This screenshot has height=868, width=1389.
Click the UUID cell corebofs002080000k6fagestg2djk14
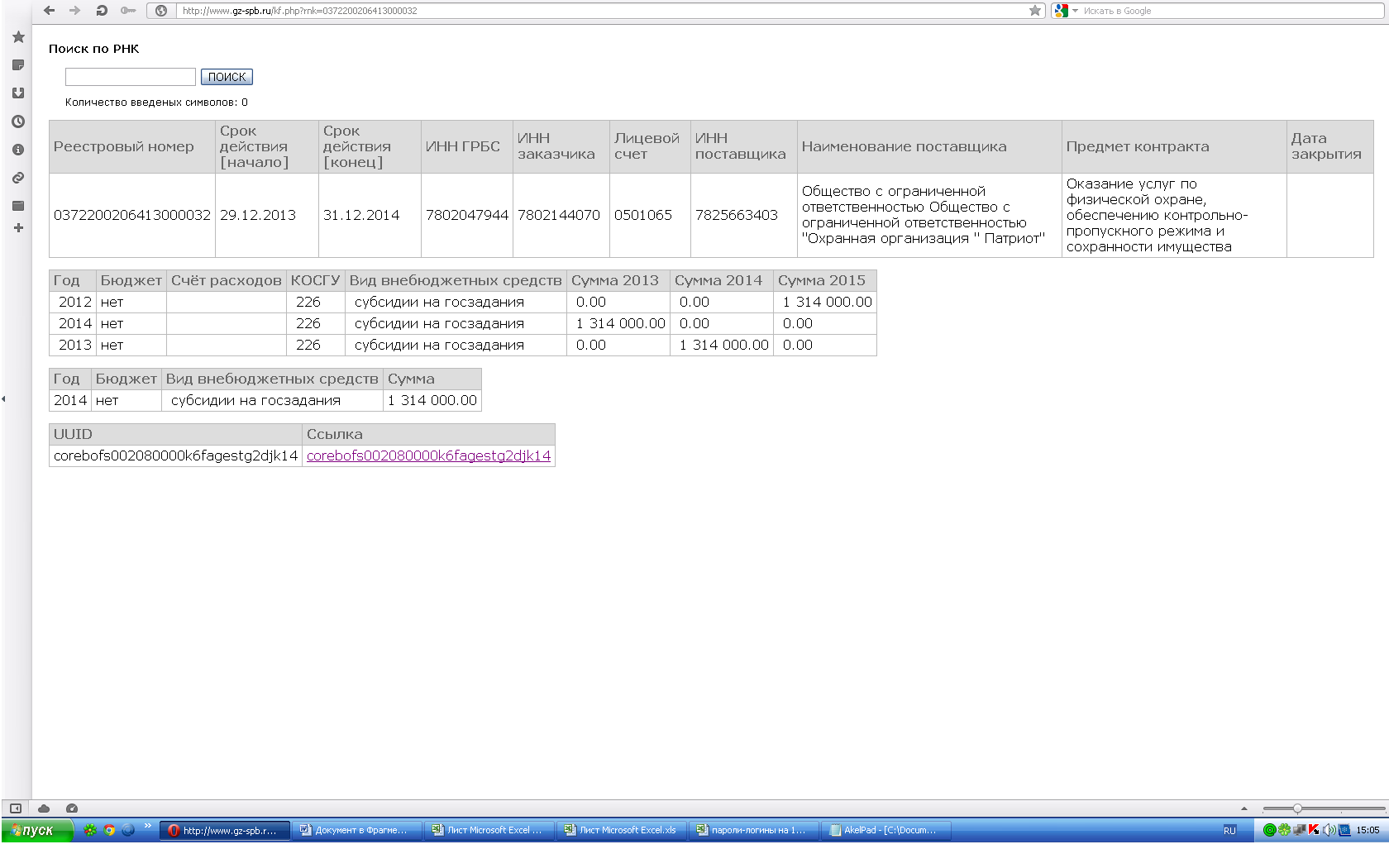pyautogui.click(x=175, y=455)
